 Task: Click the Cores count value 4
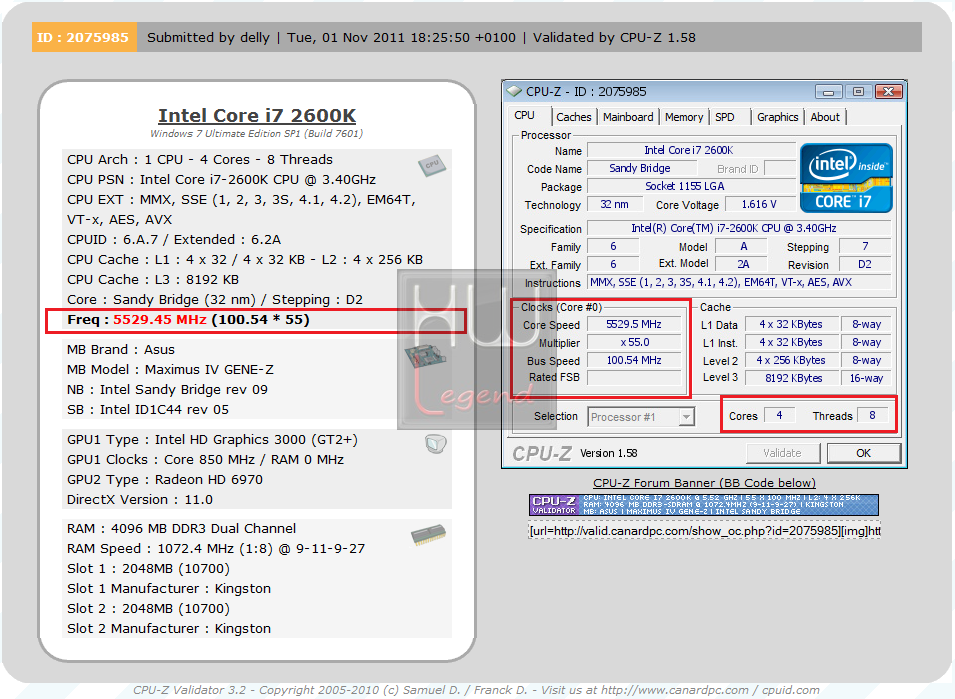(779, 415)
